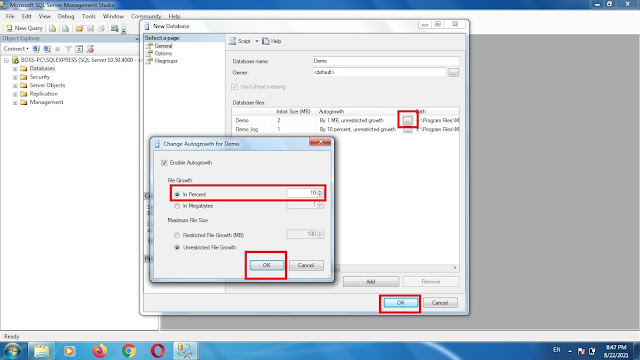Open the Object Explorer panel position dropdown
Image resolution: width=640 pixels, height=360 pixels.
pos(136,39)
